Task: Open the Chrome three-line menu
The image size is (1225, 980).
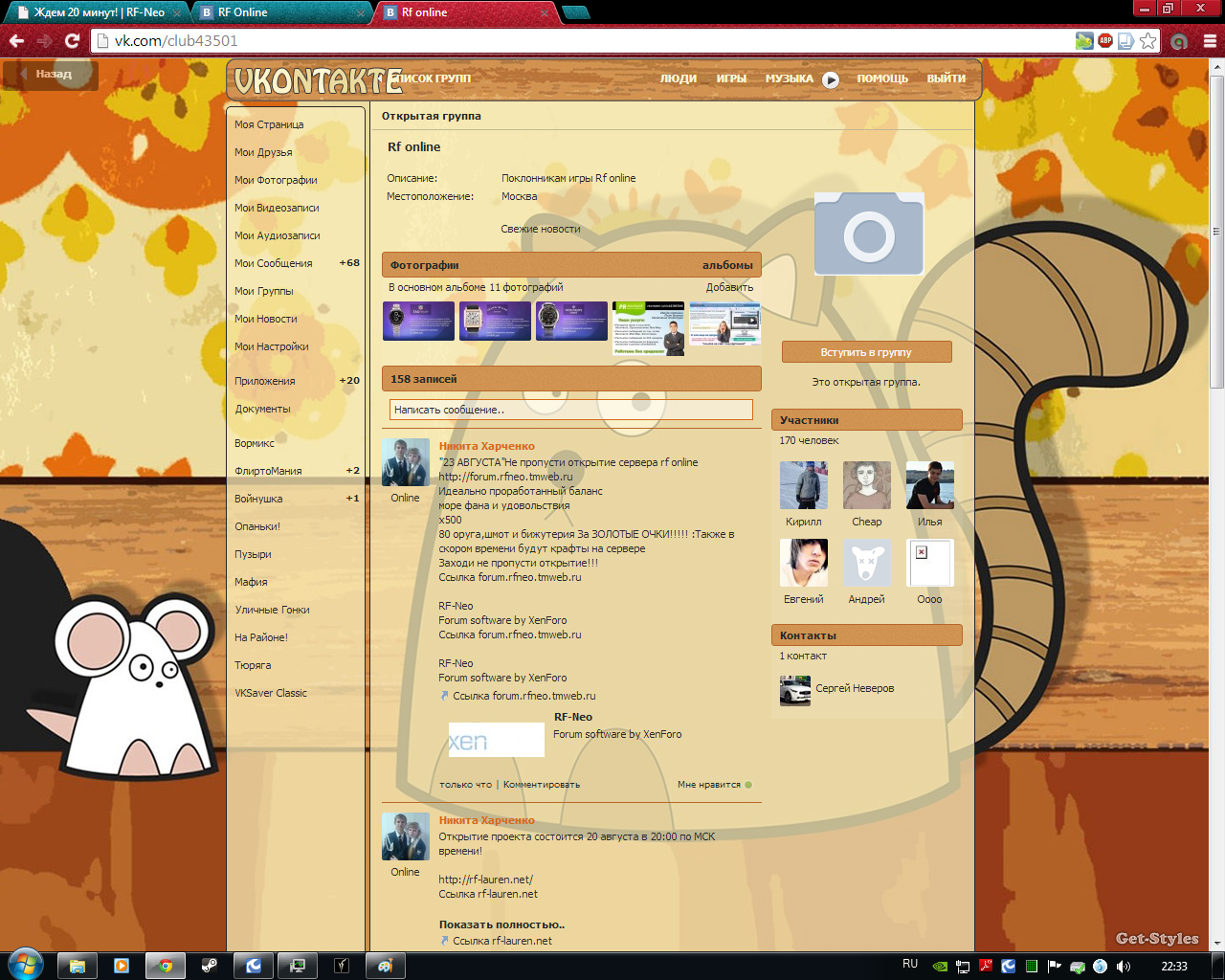Action: click(1210, 40)
